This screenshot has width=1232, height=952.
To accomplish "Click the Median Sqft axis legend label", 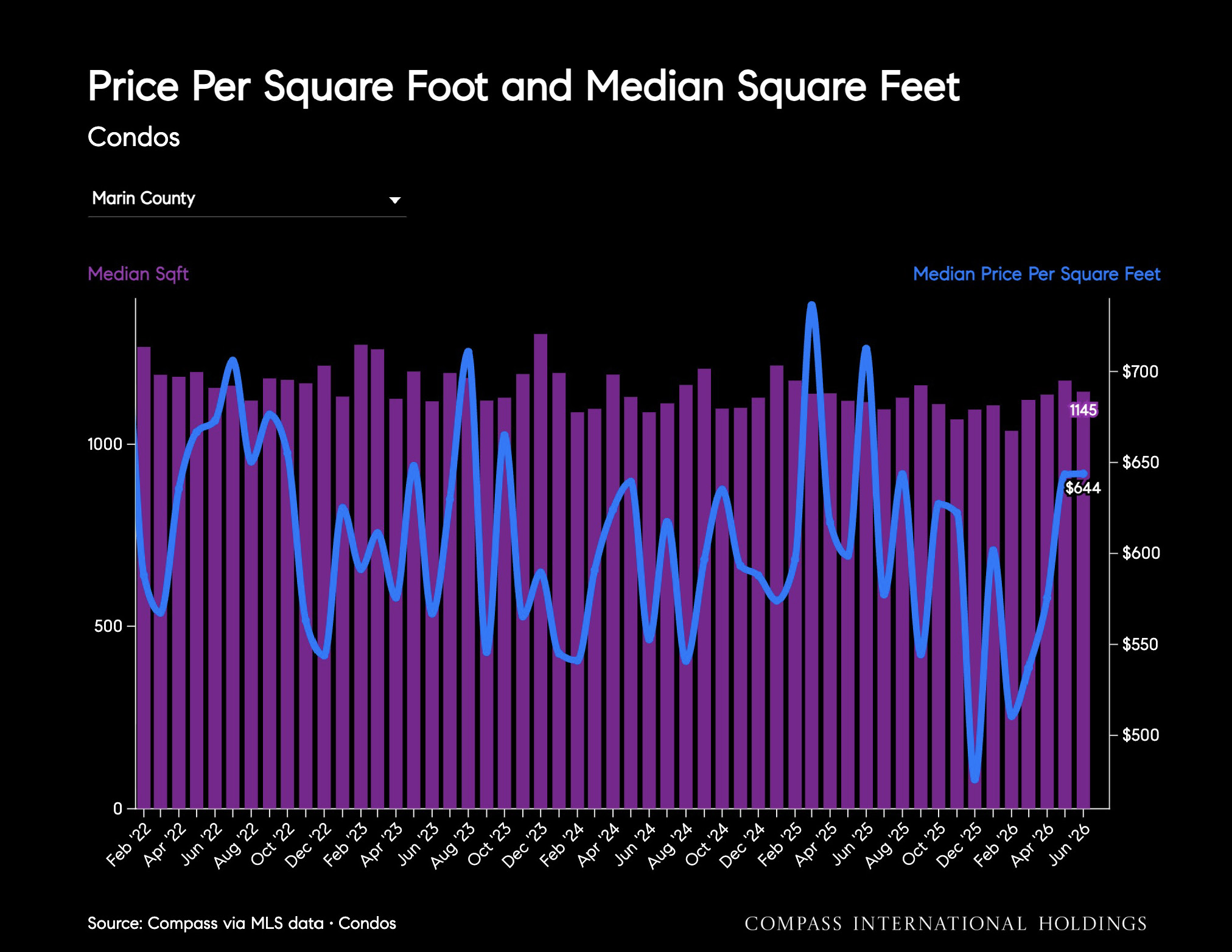I will (x=138, y=274).
